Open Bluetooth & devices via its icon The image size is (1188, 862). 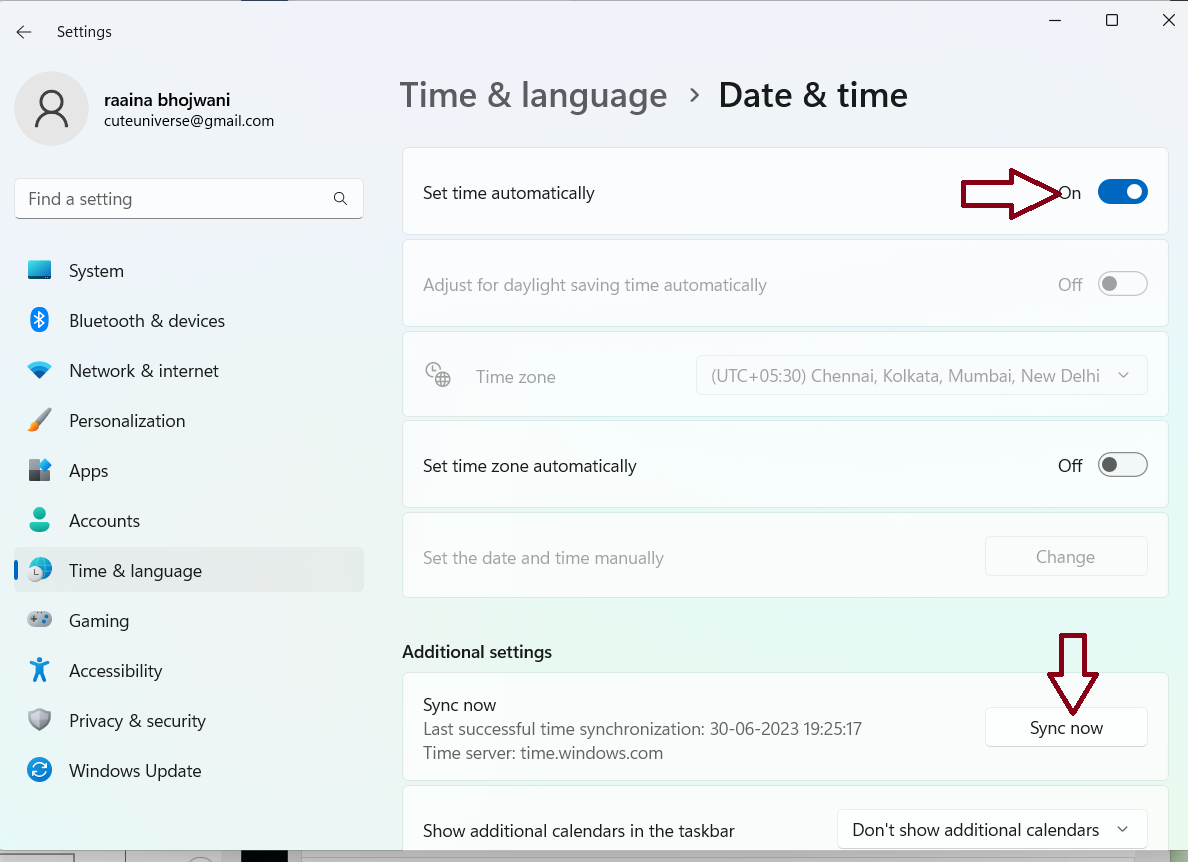pyautogui.click(x=40, y=321)
